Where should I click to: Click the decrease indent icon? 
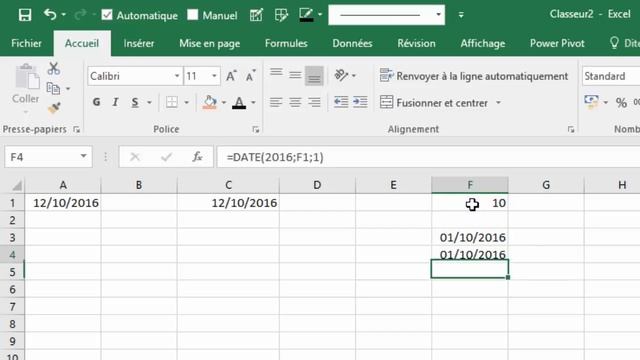coord(341,102)
